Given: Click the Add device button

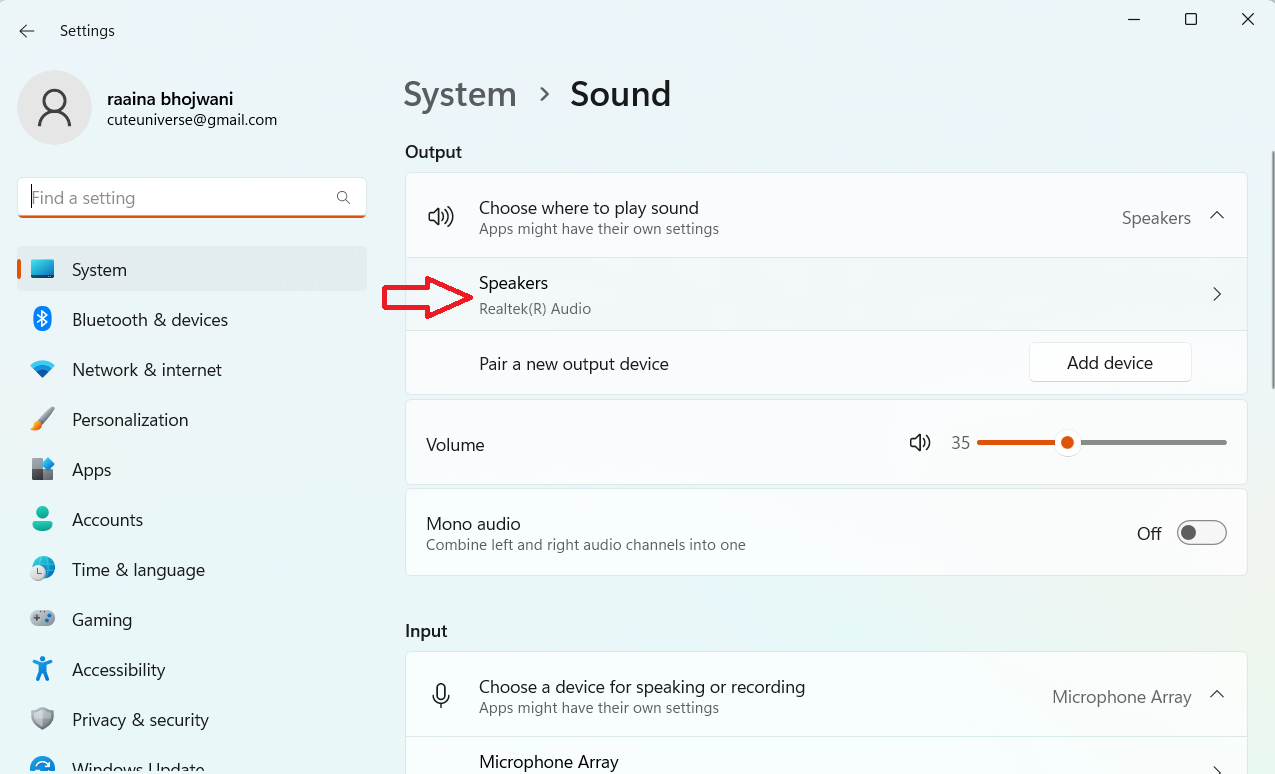Looking at the screenshot, I should 1110,363.
